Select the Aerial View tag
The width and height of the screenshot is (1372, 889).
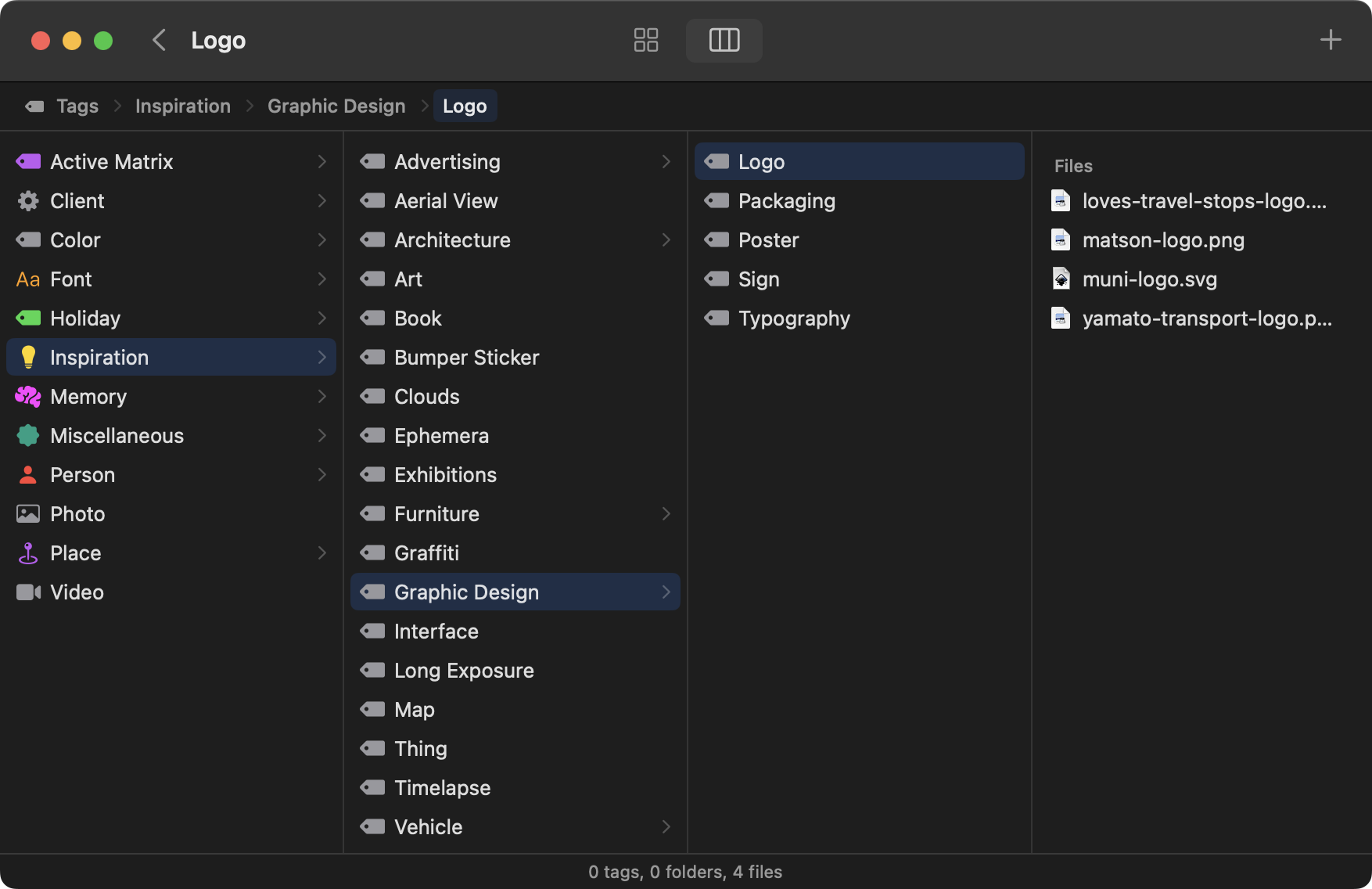click(x=515, y=200)
